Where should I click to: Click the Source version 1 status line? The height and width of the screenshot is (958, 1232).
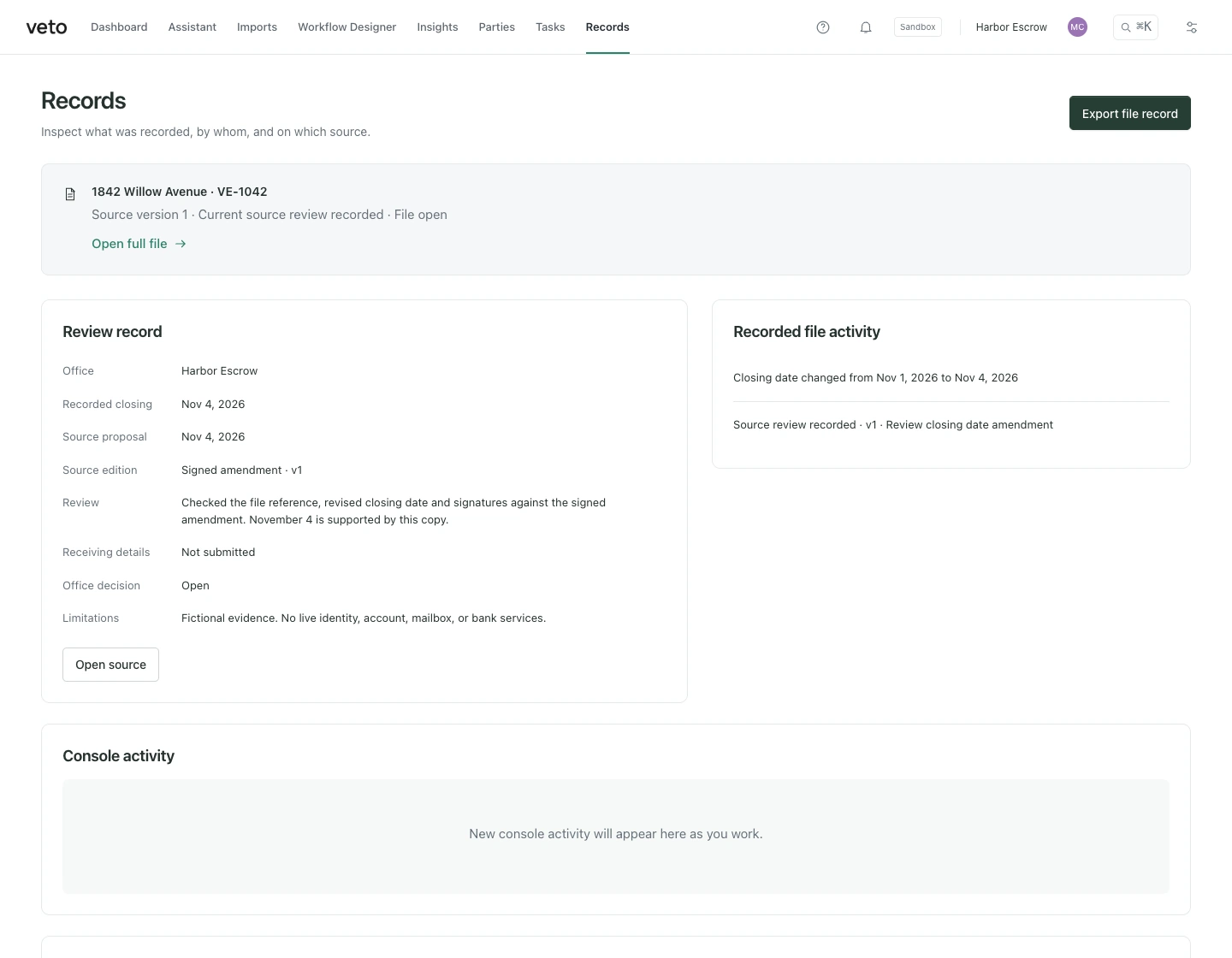pyautogui.click(x=269, y=215)
